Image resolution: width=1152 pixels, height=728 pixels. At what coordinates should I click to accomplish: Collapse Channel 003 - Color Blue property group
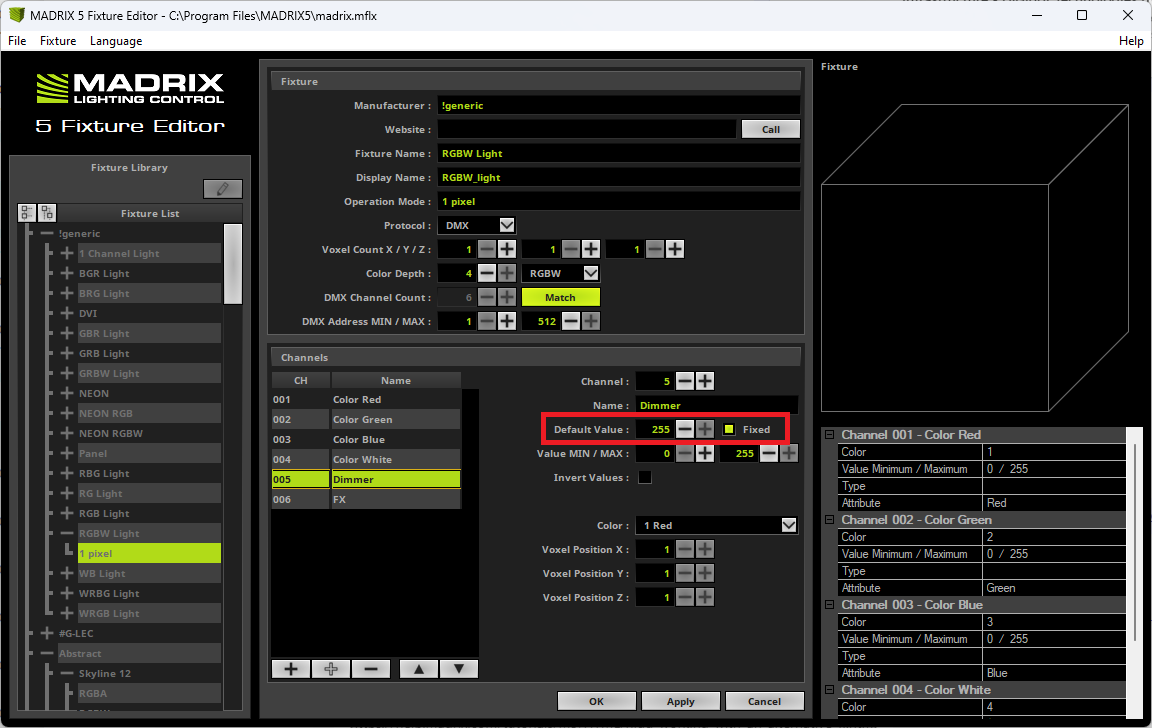[829, 605]
